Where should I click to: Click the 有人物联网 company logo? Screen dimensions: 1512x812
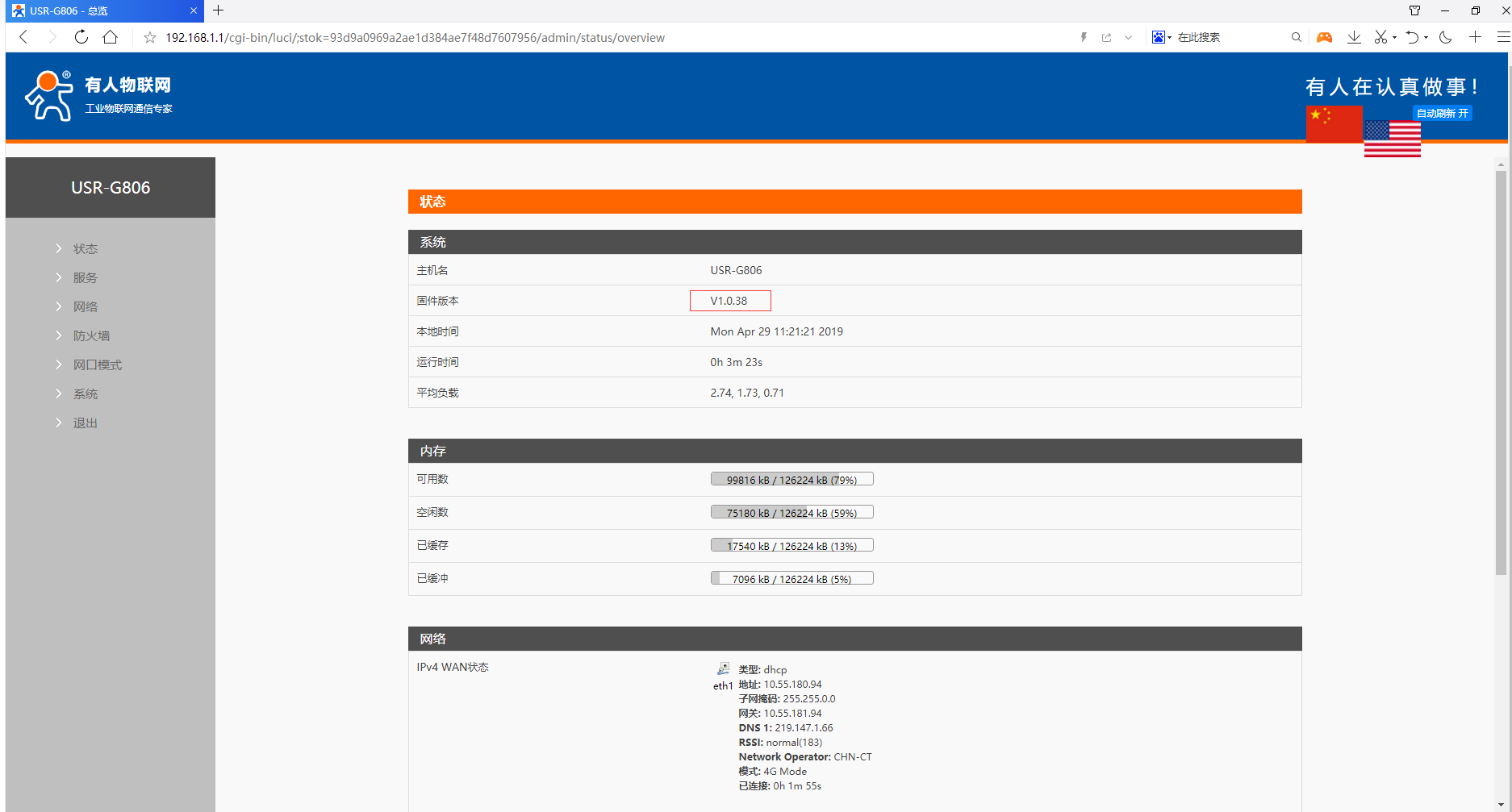[x=98, y=95]
